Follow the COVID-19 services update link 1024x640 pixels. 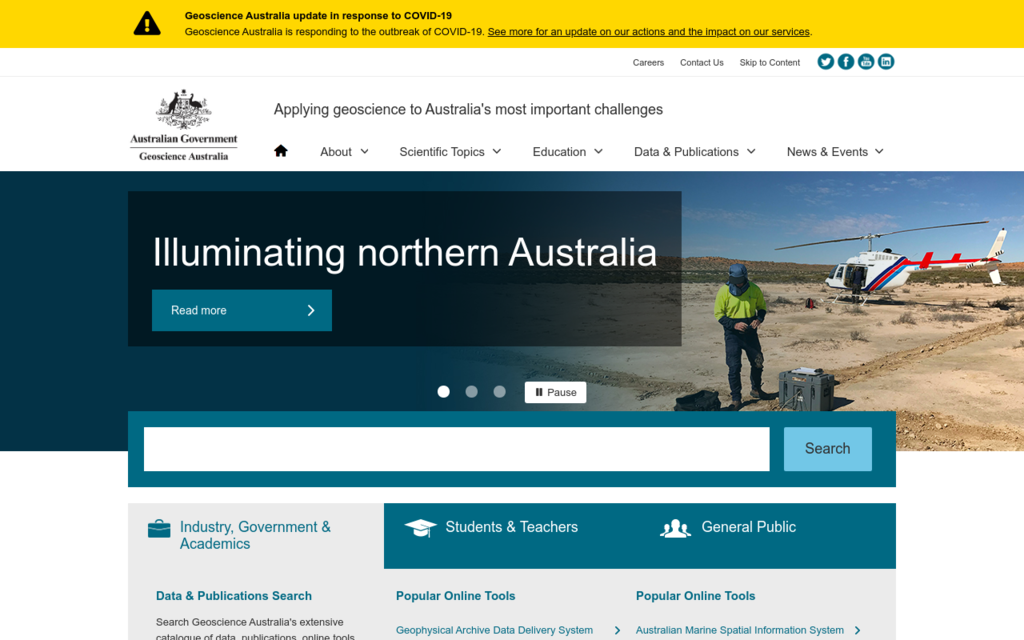(x=648, y=31)
